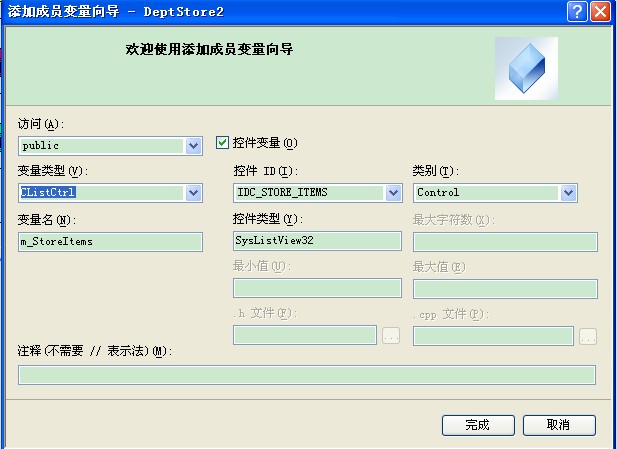Expand the 访问 access dropdown arrow

point(193,146)
